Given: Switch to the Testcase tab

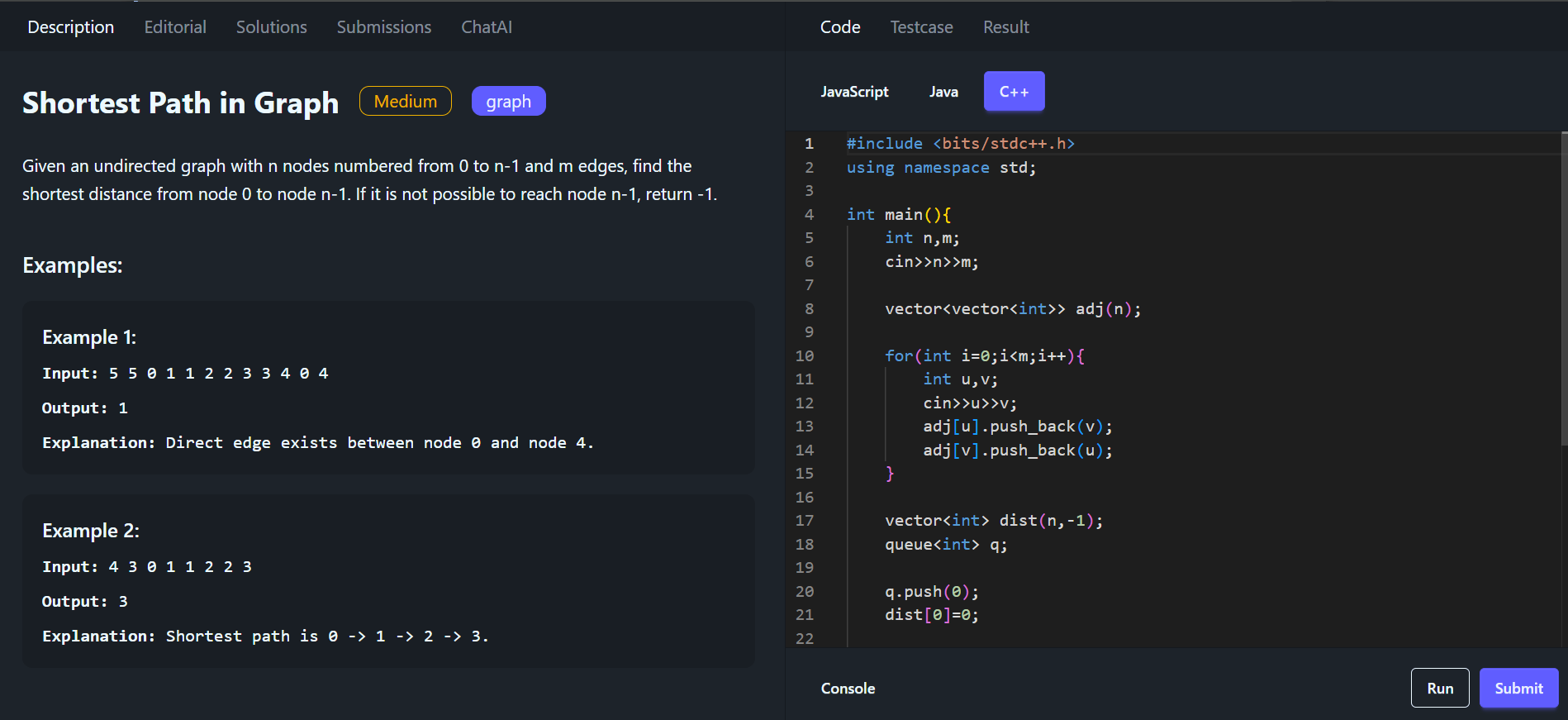Looking at the screenshot, I should 921,27.
